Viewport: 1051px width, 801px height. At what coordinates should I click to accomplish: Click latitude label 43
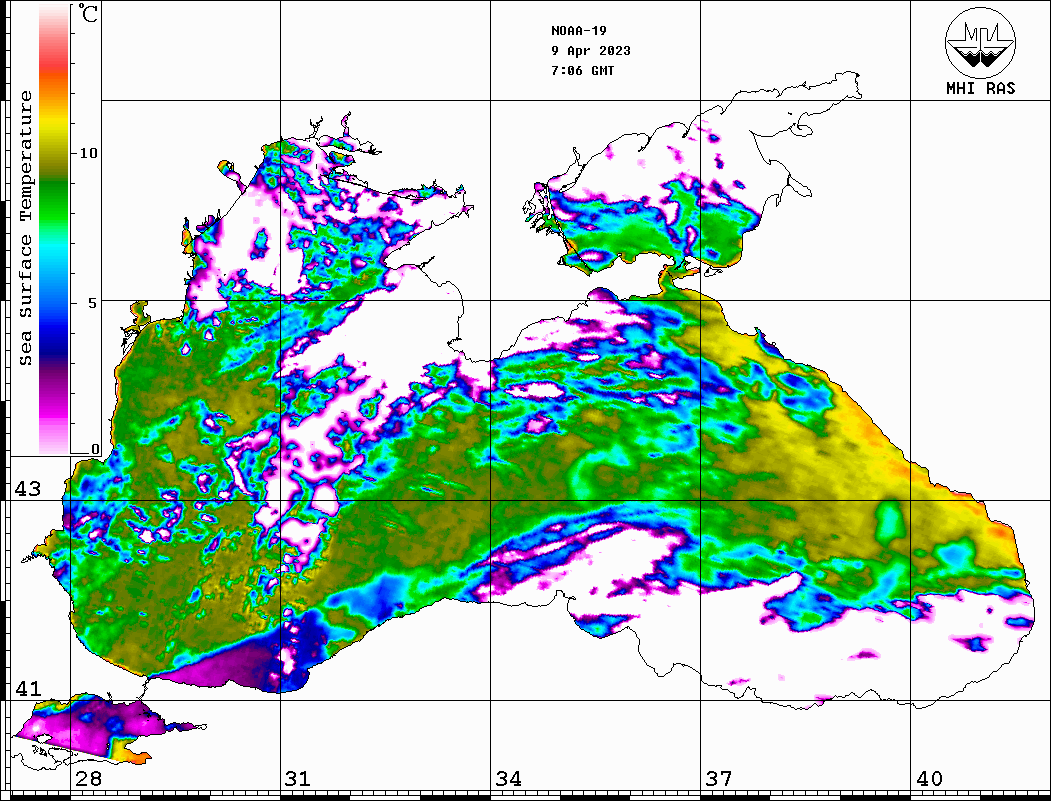(x=28, y=489)
